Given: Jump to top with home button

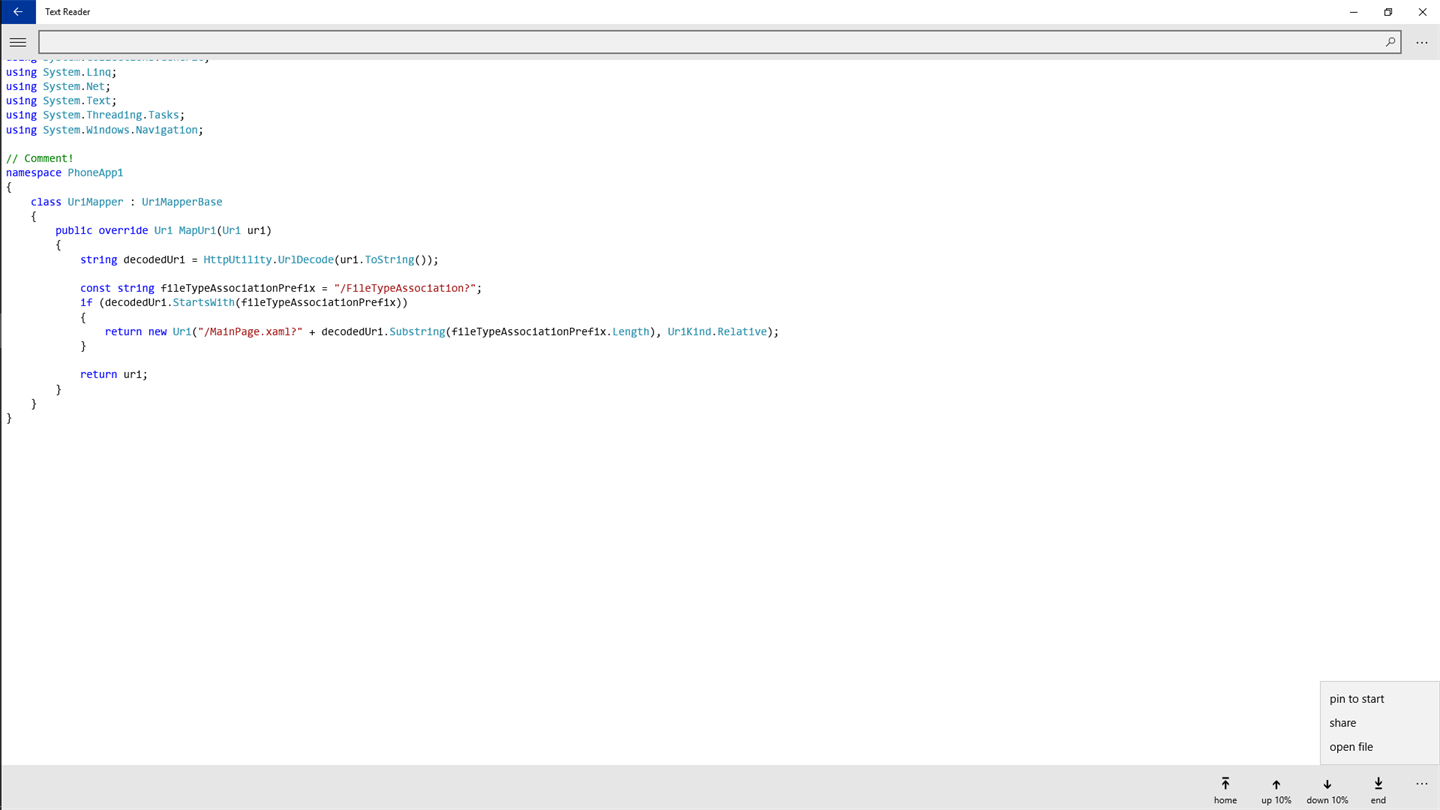Looking at the screenshot, I should [1225, 790].
